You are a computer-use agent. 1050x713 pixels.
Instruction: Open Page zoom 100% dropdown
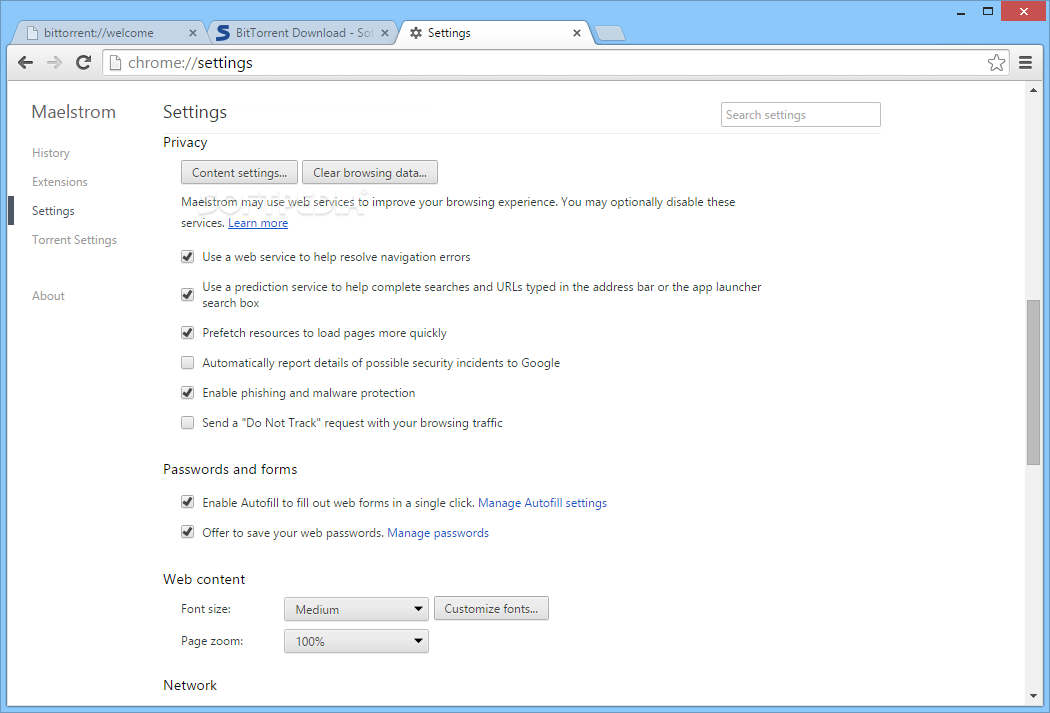coord(356,641)
